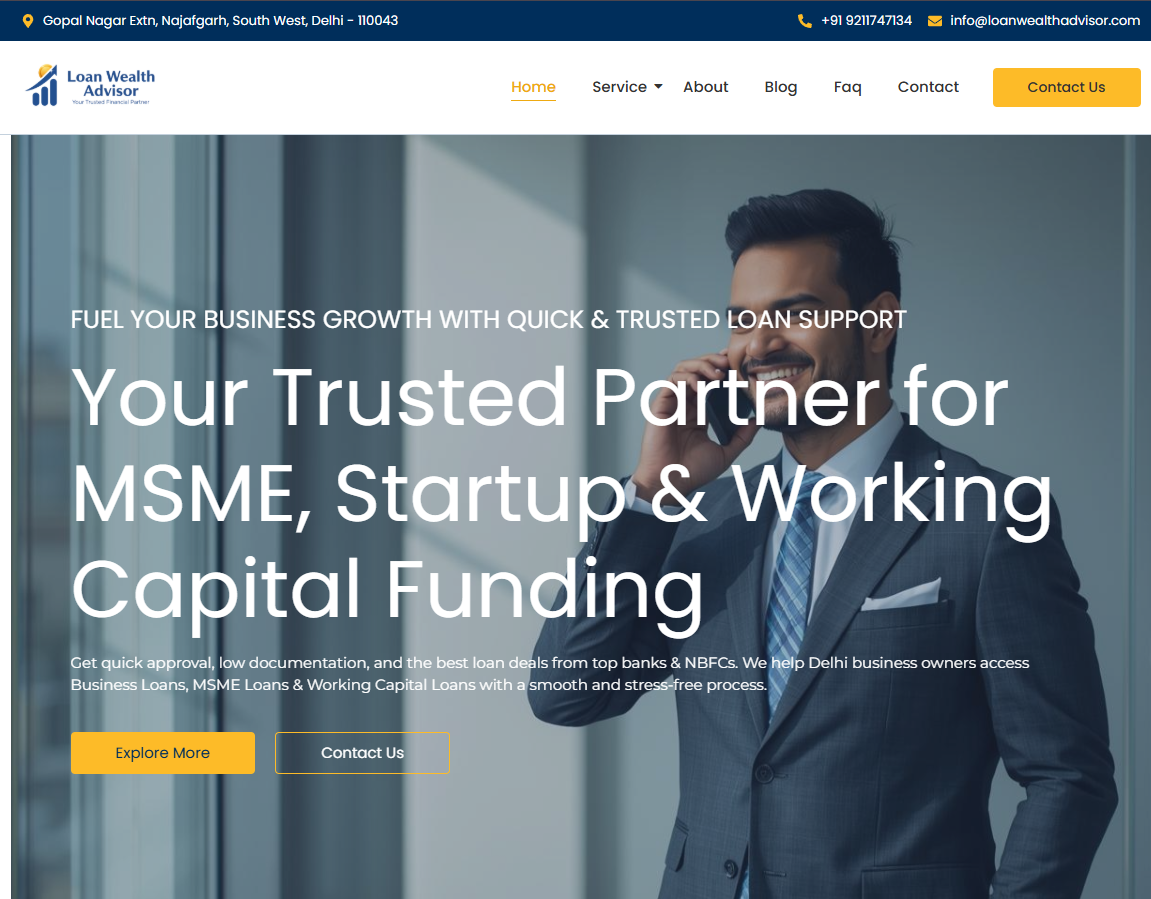This screenshot has width=1151, height=899.
Task: Expand the Service dropdown arrow
Action: coord(658,87)
